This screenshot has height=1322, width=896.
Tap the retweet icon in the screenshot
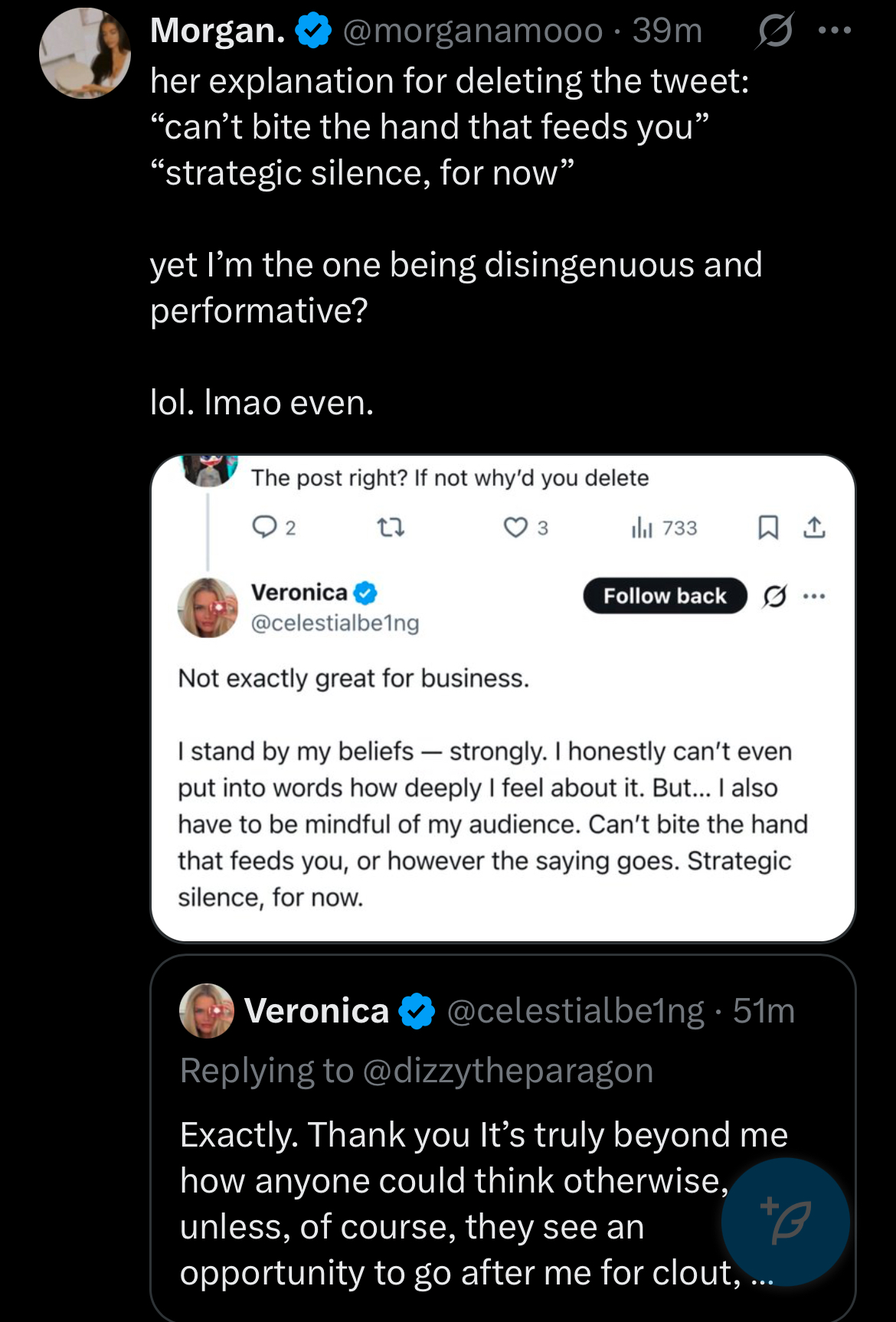[x=391, y=527]
